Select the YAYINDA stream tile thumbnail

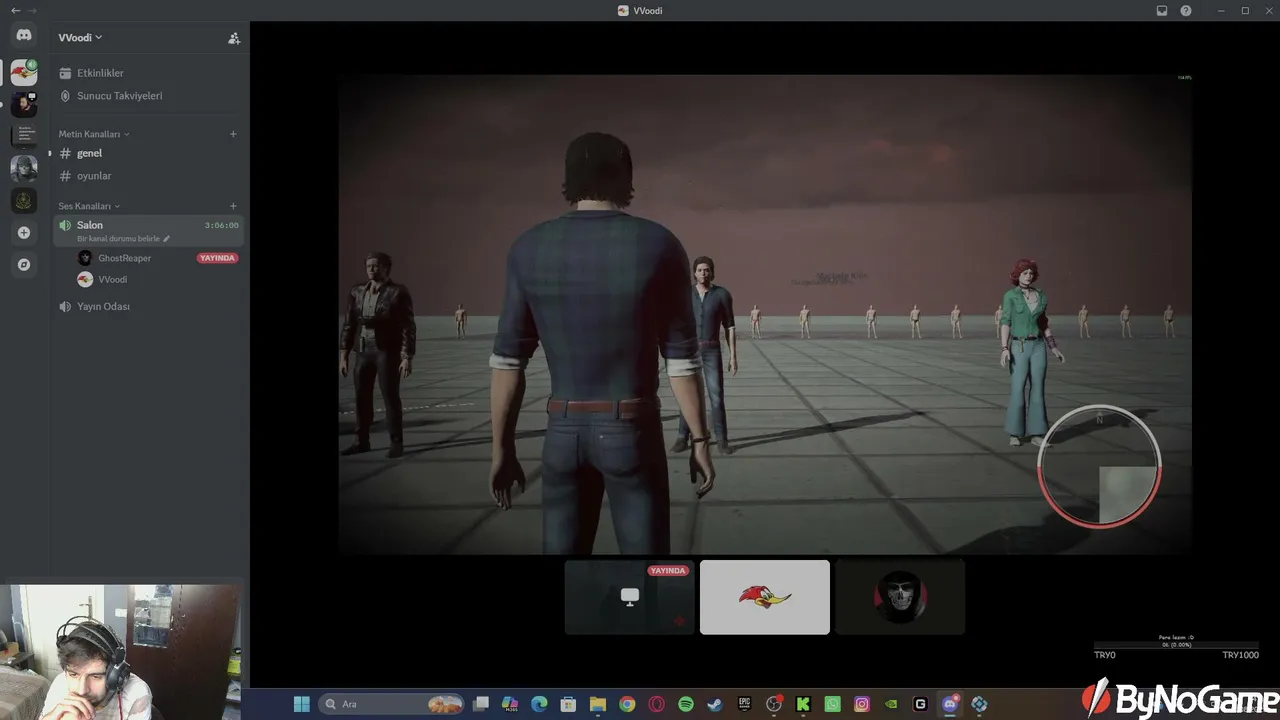point(630,597)
